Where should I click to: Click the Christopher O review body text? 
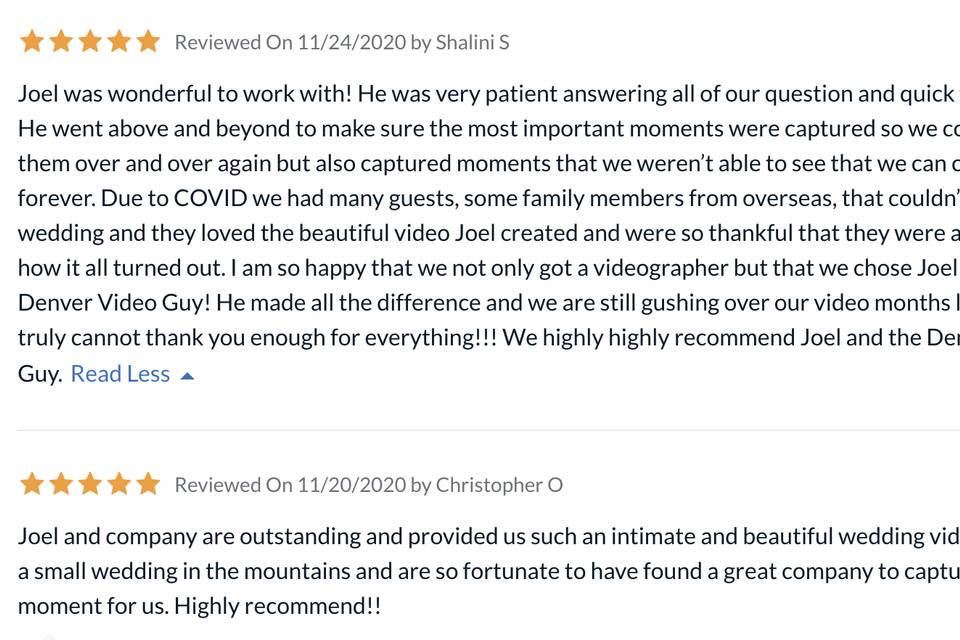point(489,571)
